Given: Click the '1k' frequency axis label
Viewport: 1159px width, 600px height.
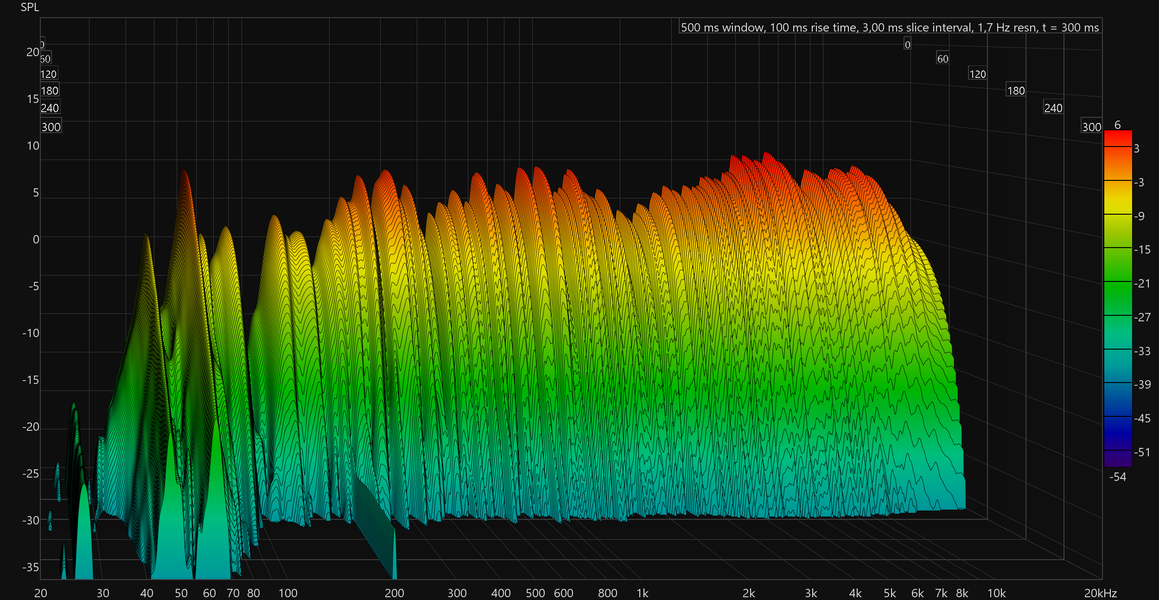Looking at the screenshot, I should pos(642,593).
